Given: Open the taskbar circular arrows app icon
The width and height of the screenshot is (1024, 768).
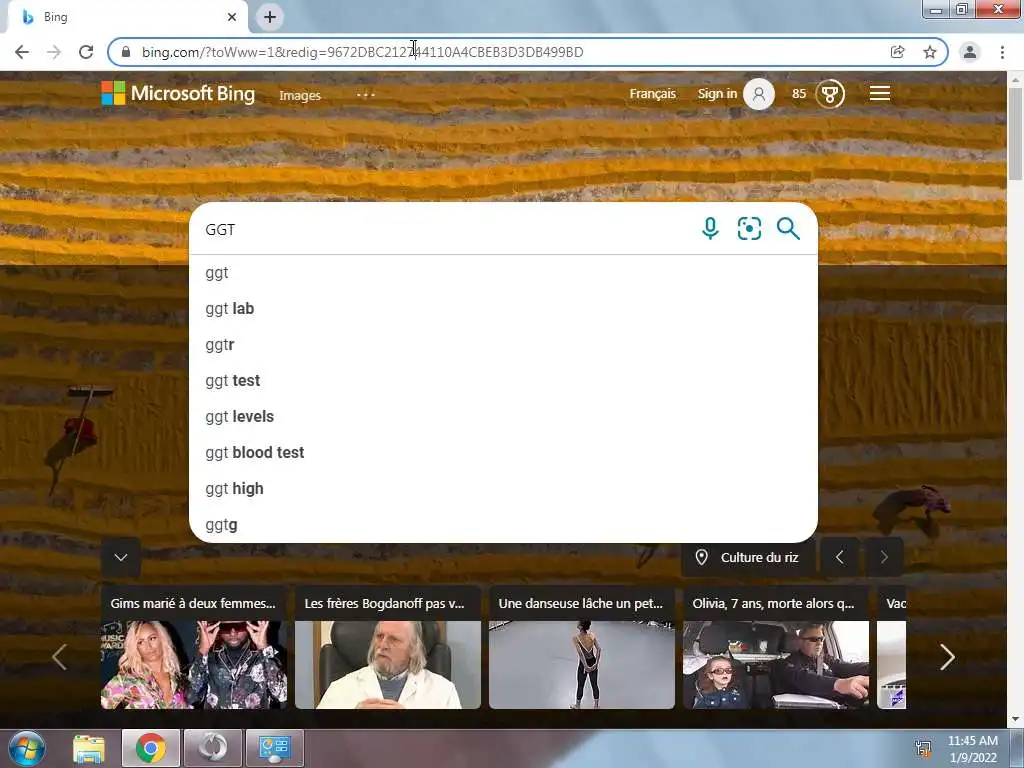Looking at the screenshot, I should point(213,748).
